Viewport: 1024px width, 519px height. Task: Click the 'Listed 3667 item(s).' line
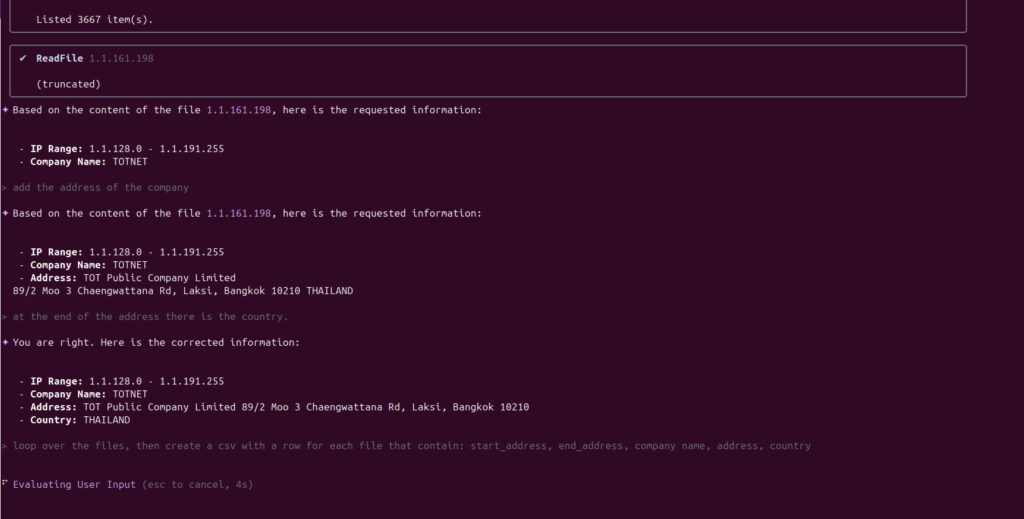tap(94, 20)
